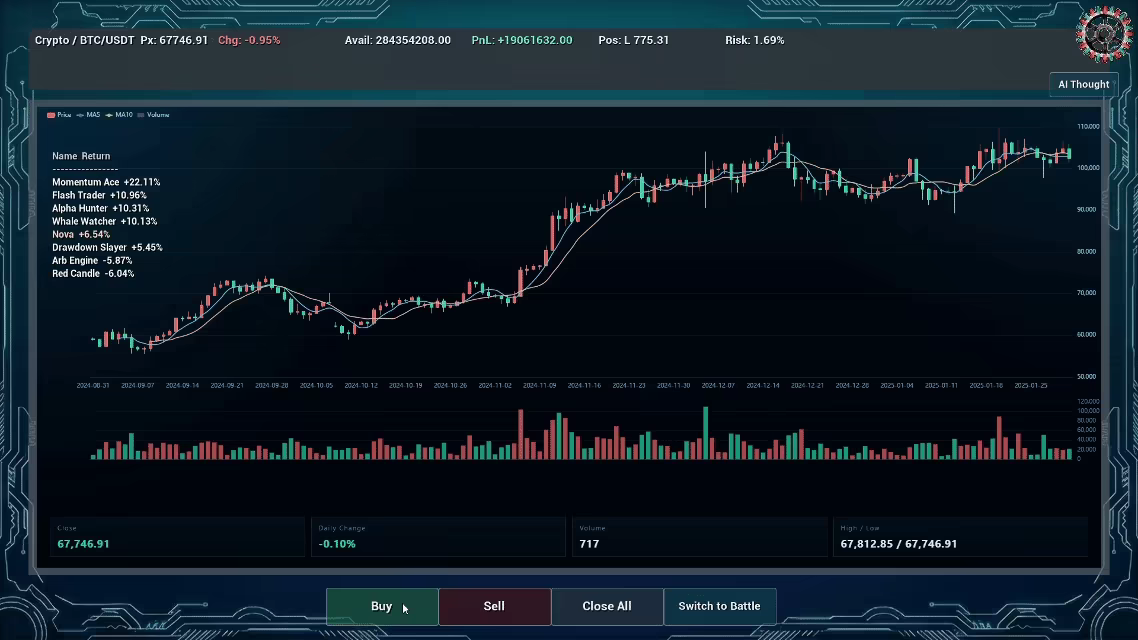Select Flash Trader +10.96% leaderboard row
The image size is (1138, 640).
[x=99, y=195]
